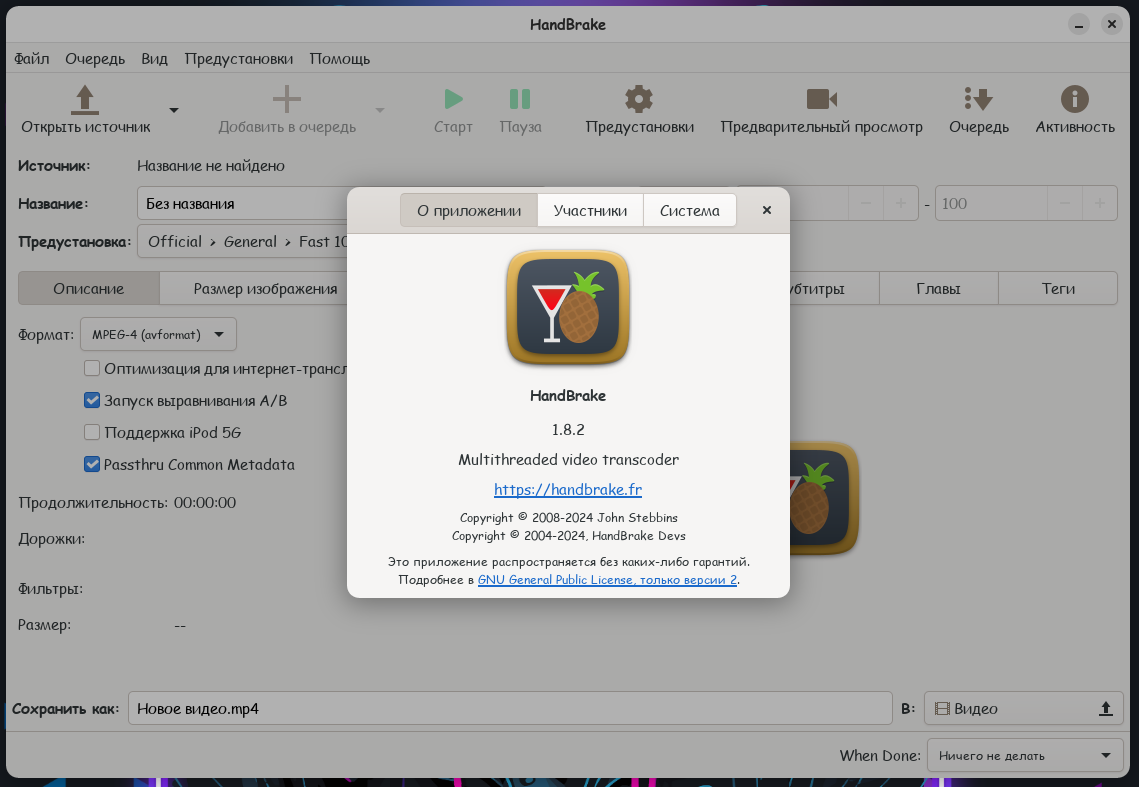
Task: Open the https://handbrake.fr link
Action: (568, 489)
